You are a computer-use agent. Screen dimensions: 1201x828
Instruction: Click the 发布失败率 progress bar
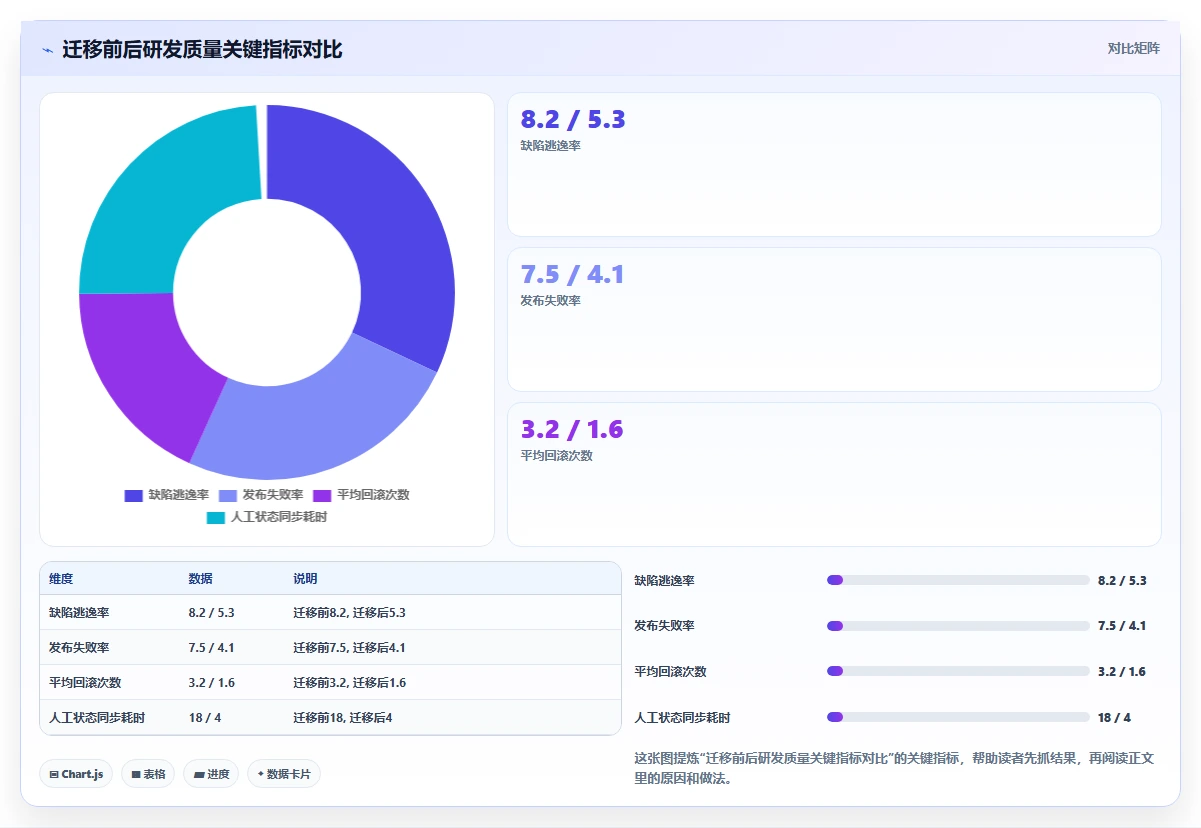point(958,626)
